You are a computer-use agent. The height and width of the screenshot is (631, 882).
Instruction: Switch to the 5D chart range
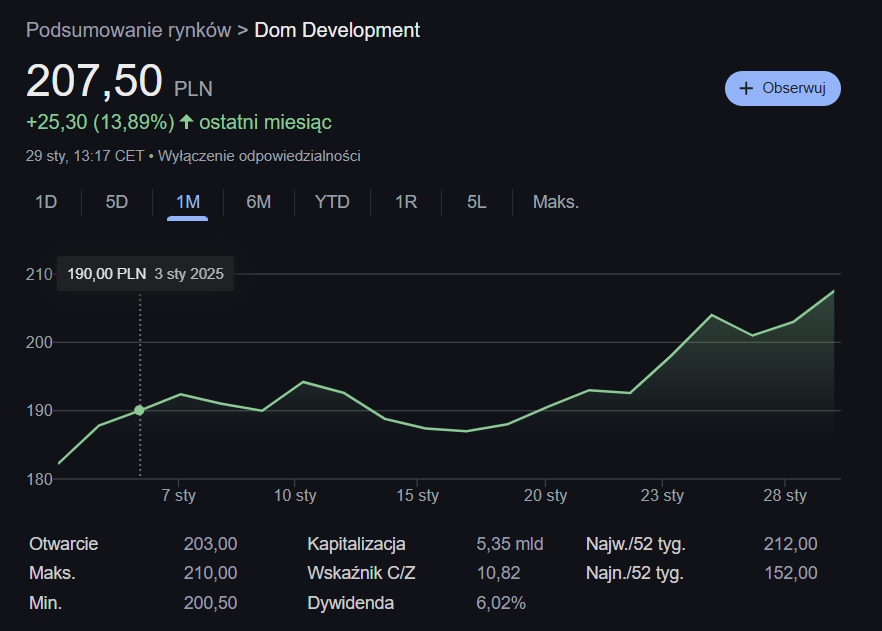click(x=117, y=202)
